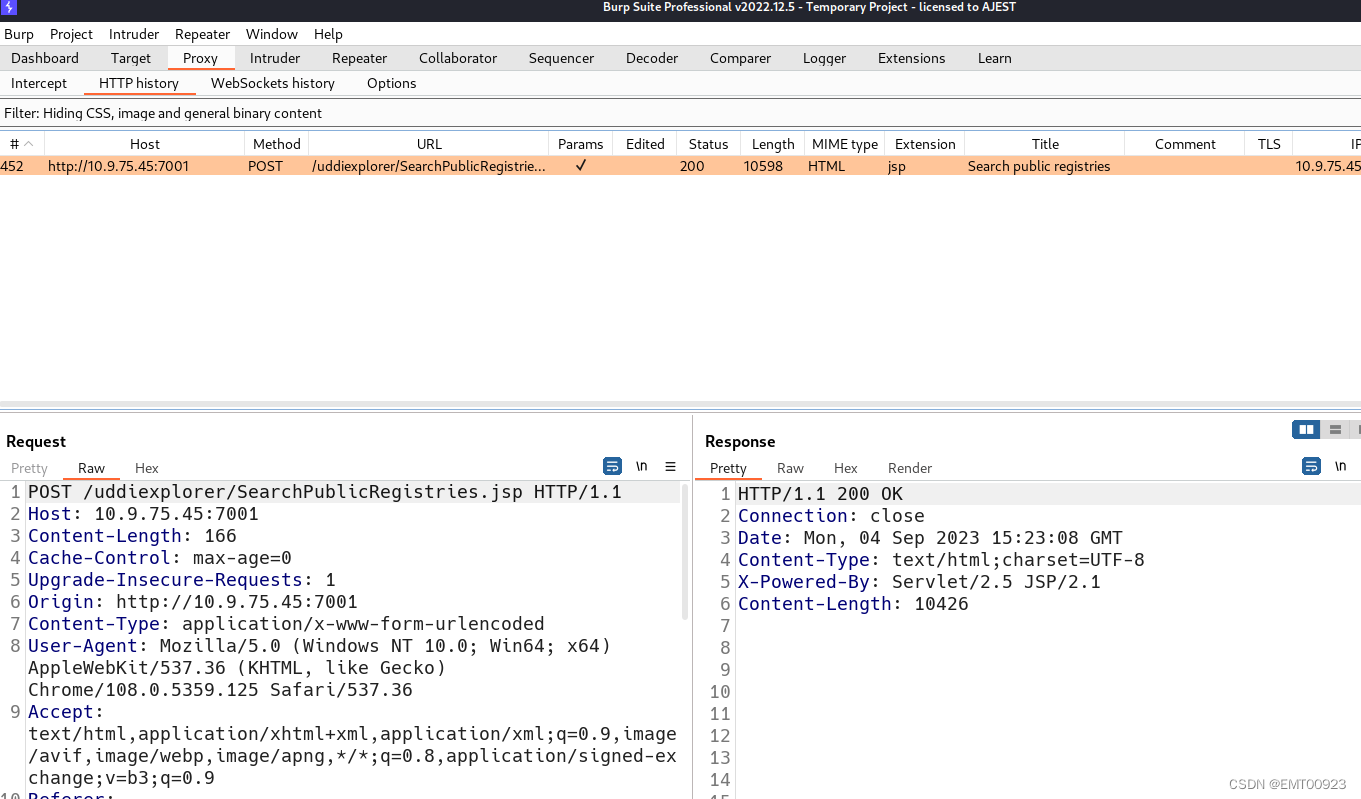
Task: Open the Project menu
Action: (x=71, y=34)
